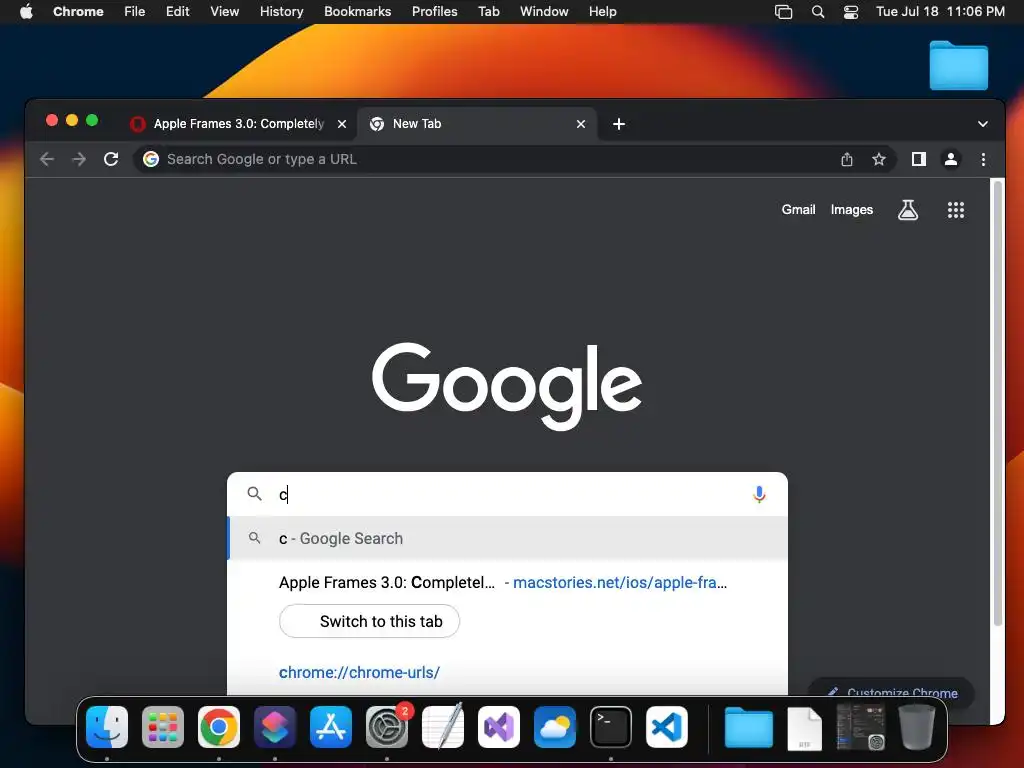Open the RTF document in dock
This screenshot has width=1024, height=768.
click(805, 728)
